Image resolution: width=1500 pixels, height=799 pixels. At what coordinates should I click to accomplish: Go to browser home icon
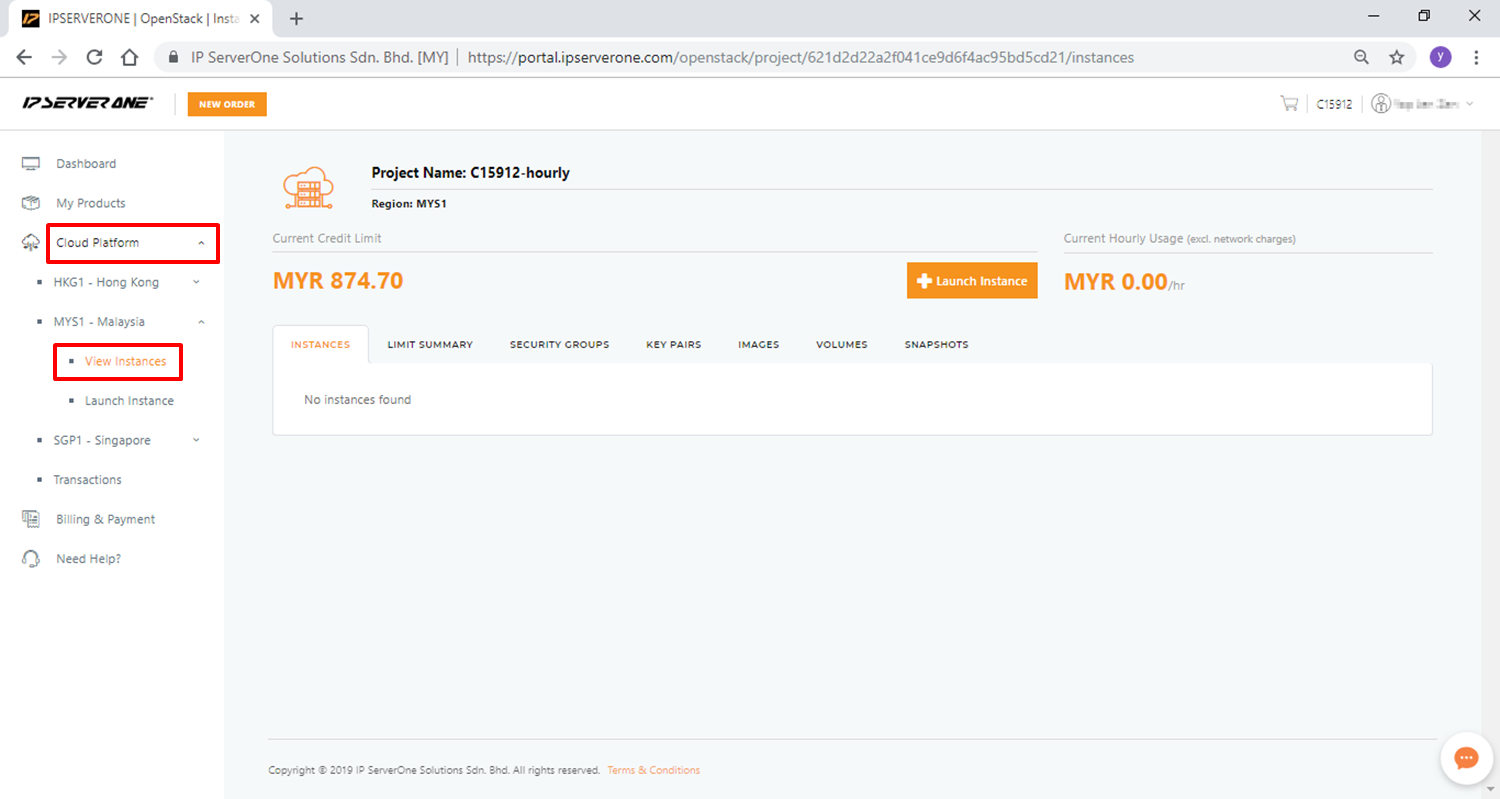coord(129,57)
